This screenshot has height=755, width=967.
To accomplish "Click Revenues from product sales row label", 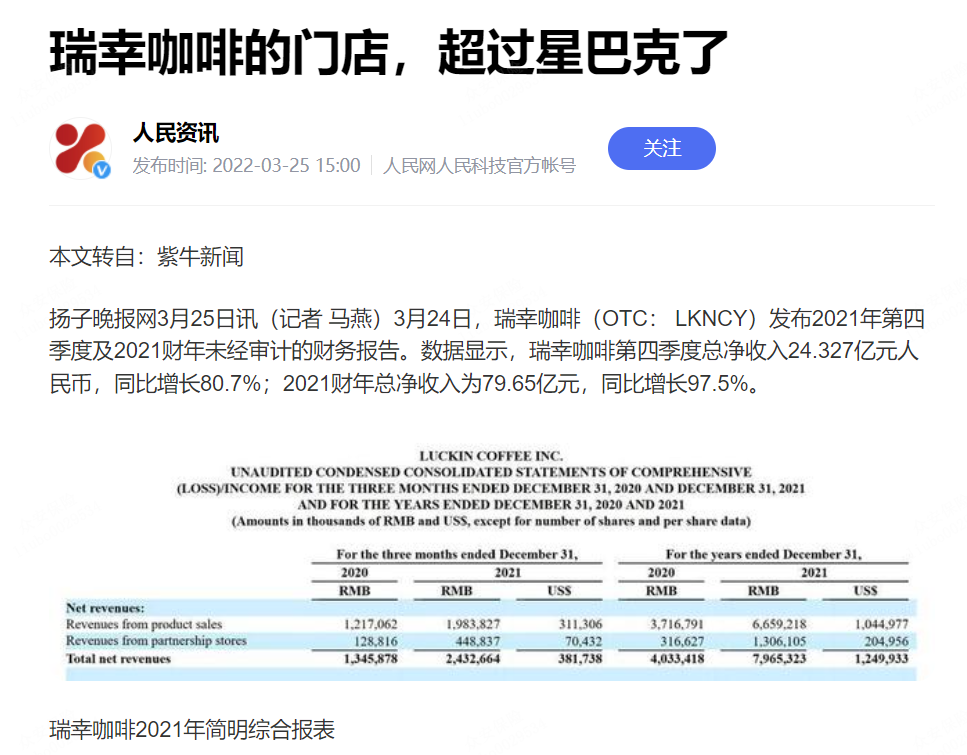I will click(x=144, y=624).
